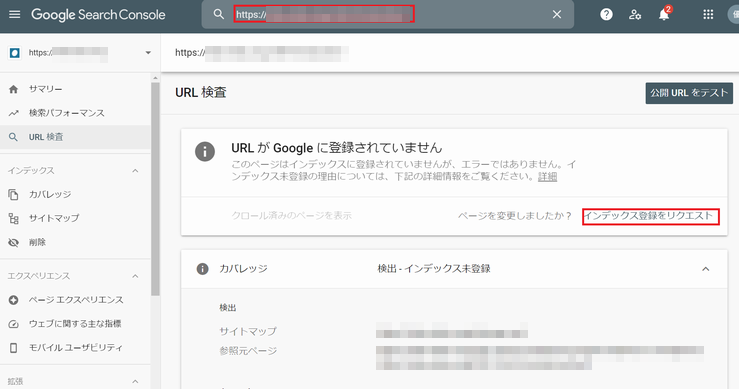Click the 参照元ページ label
739x389 pixels.
248,351
